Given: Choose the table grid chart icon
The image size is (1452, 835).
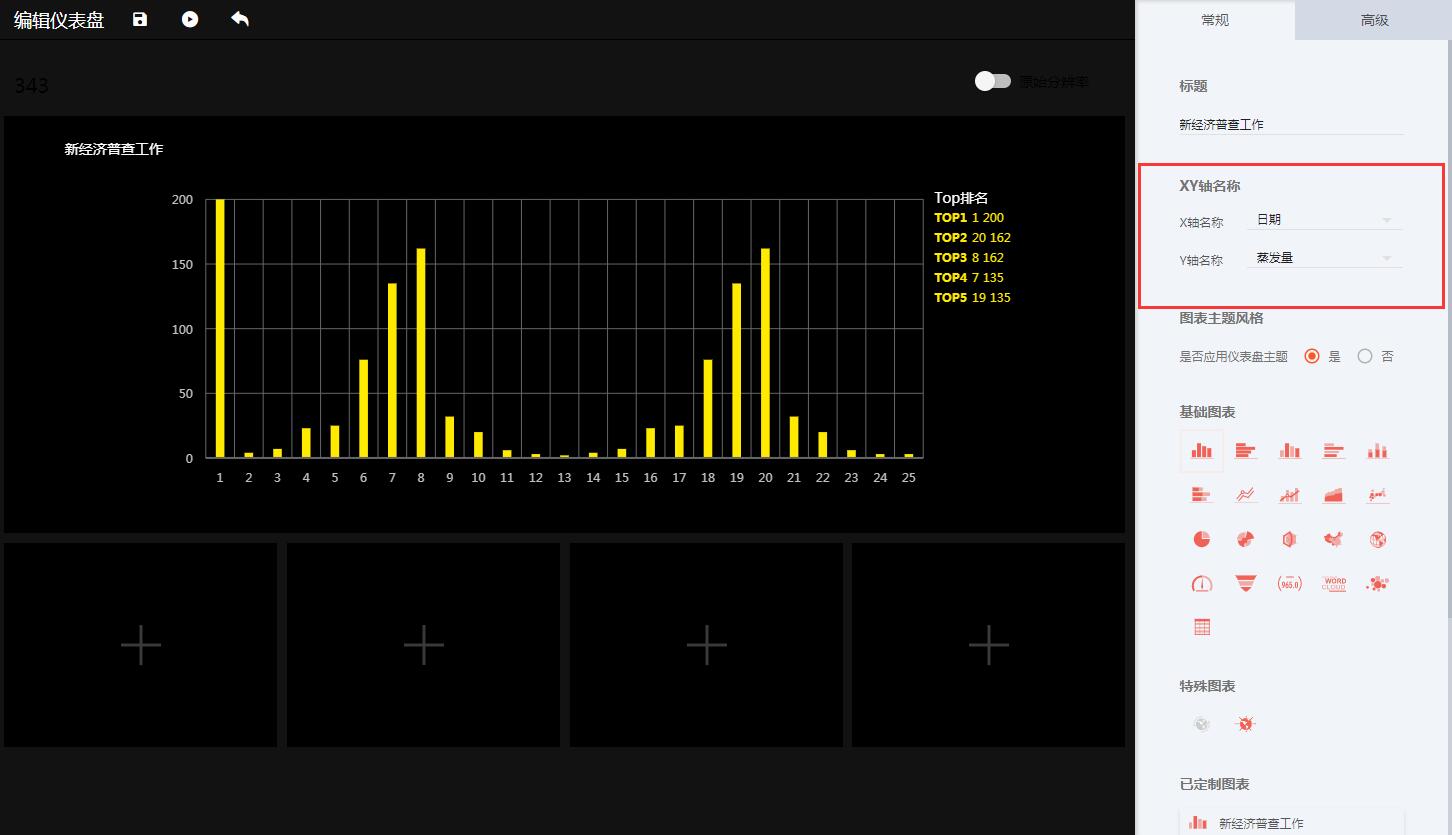Looking at the screenshot, I should 1202,627.
